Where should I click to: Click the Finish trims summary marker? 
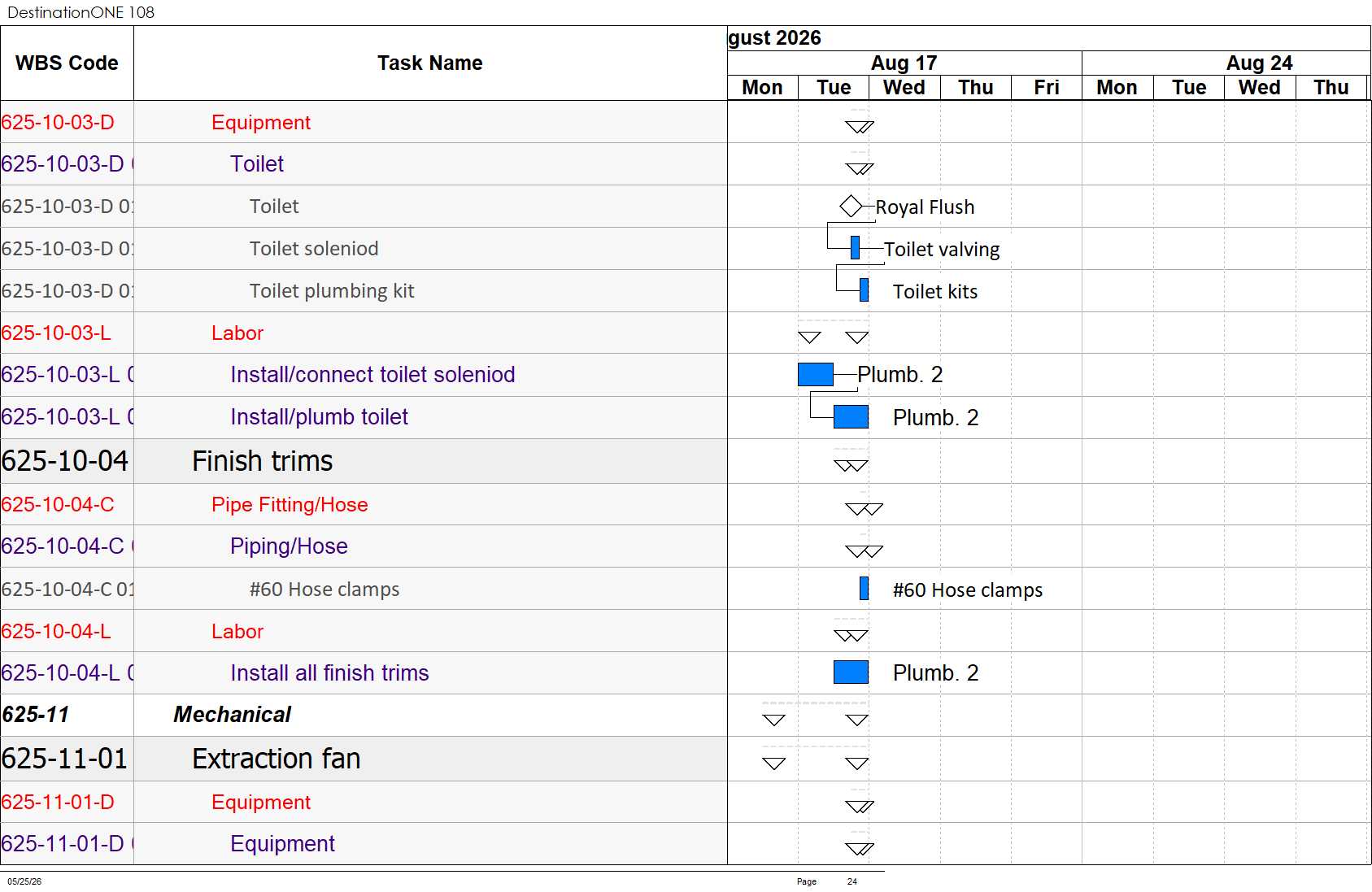pos(851,466)
